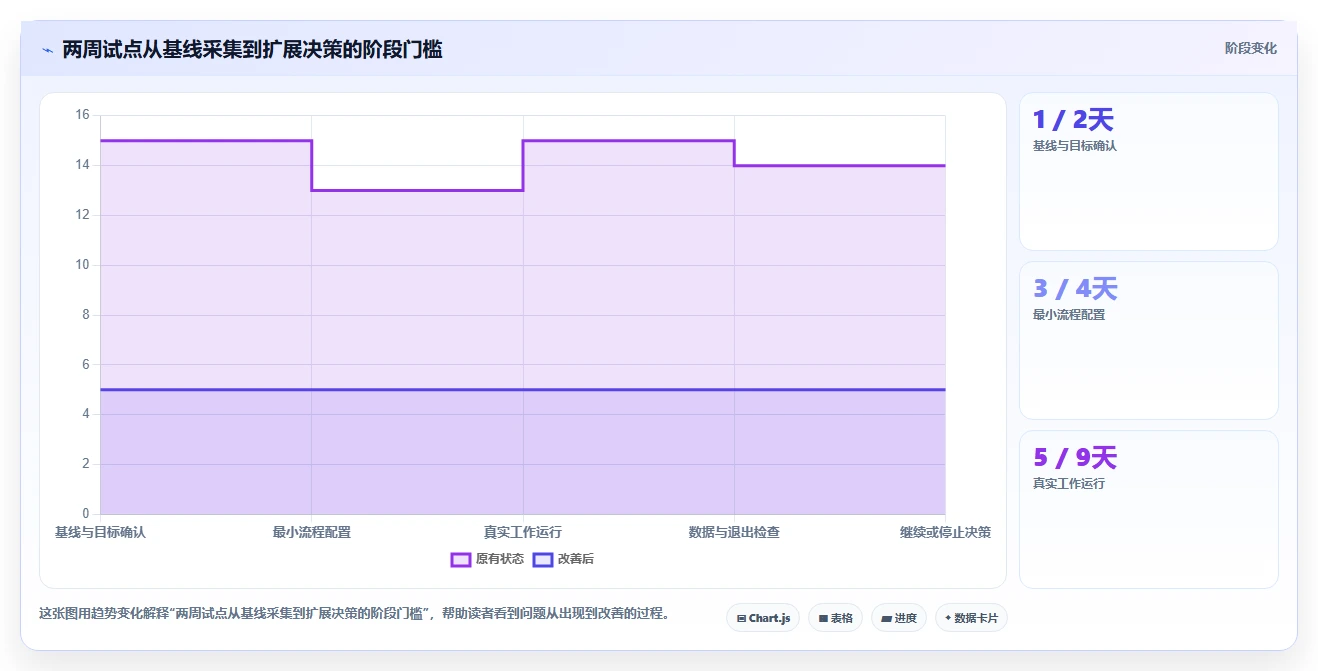Image resolution: width=1318 pixels, height=671 pixels.
Task: Open the 1 / 2天 基线与目标确认 card
Action: pyautogui.click(x=1149, y=171)
